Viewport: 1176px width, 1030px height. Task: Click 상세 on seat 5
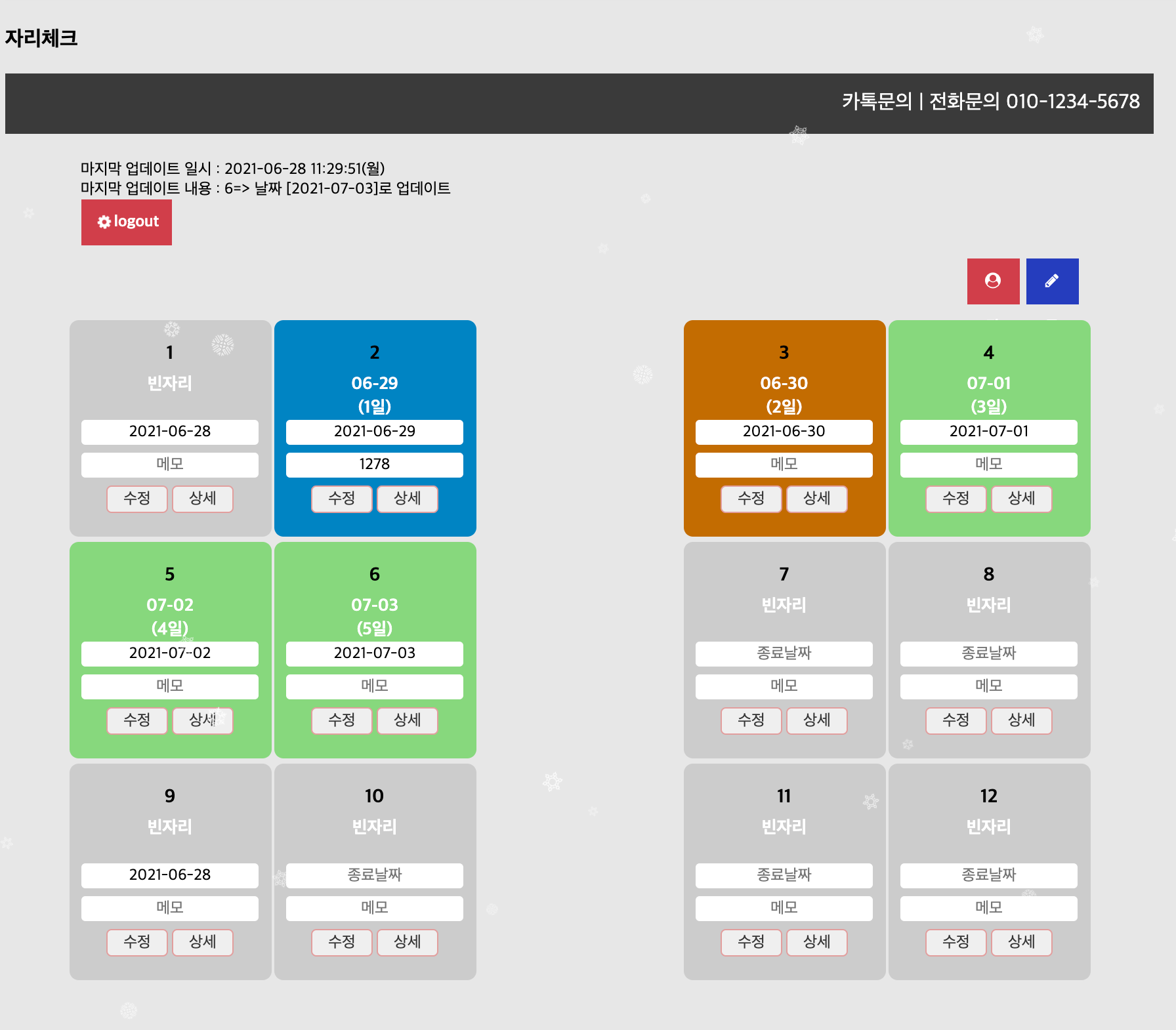(x=203, y=720)
